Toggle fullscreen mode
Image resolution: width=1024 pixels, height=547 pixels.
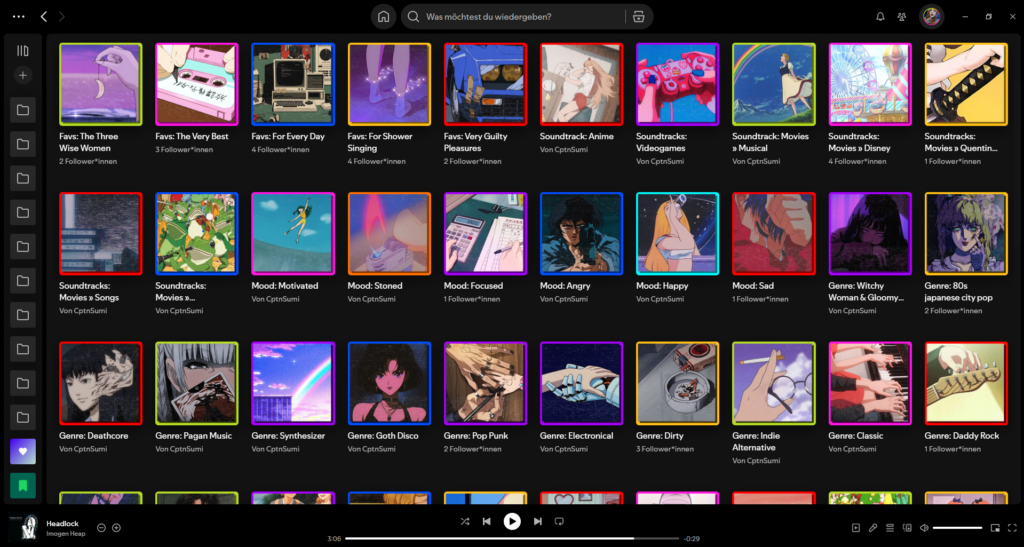tap(1012, 527)
